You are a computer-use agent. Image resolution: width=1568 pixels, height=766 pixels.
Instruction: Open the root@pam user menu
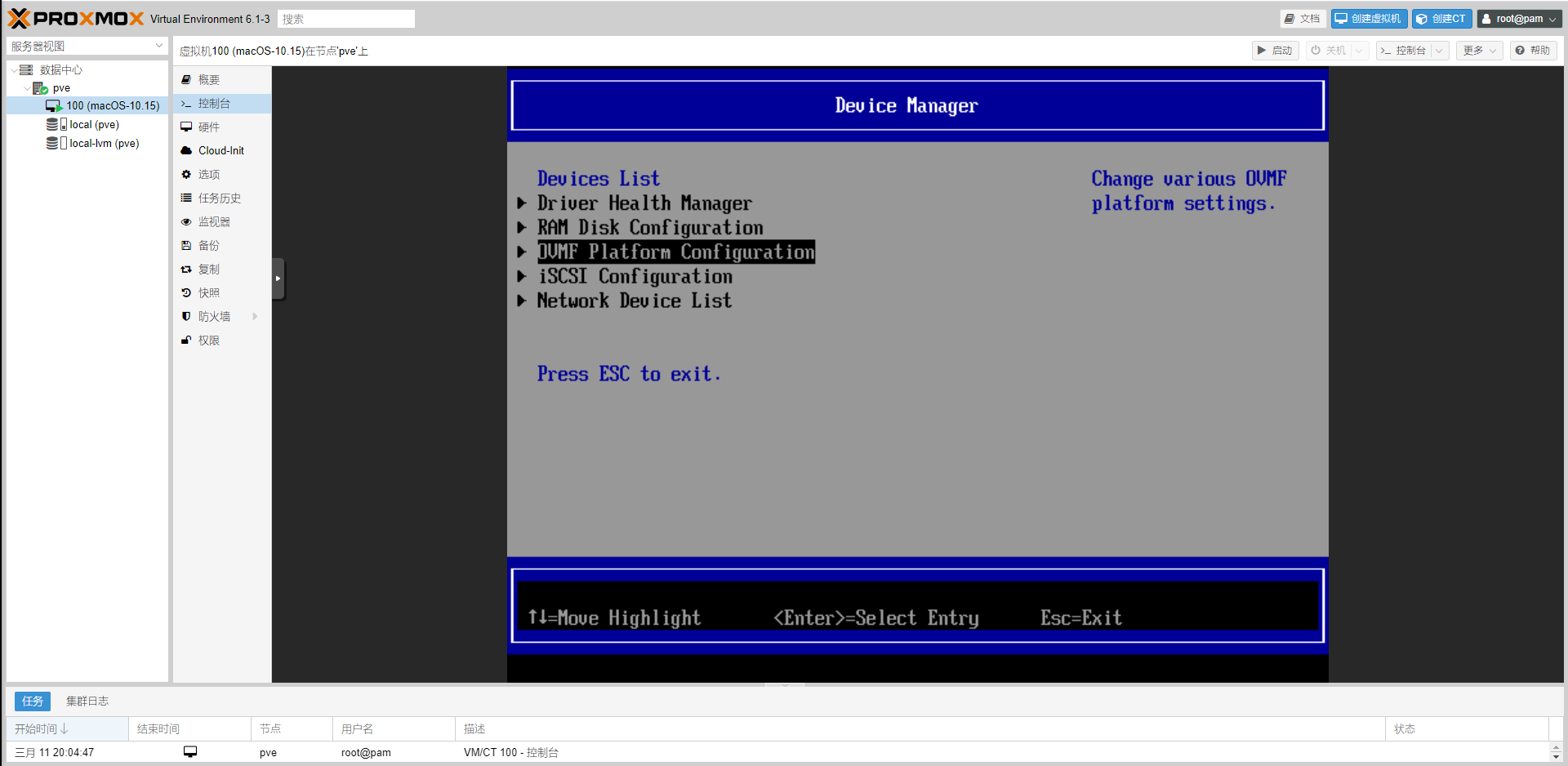[1519, 19]
